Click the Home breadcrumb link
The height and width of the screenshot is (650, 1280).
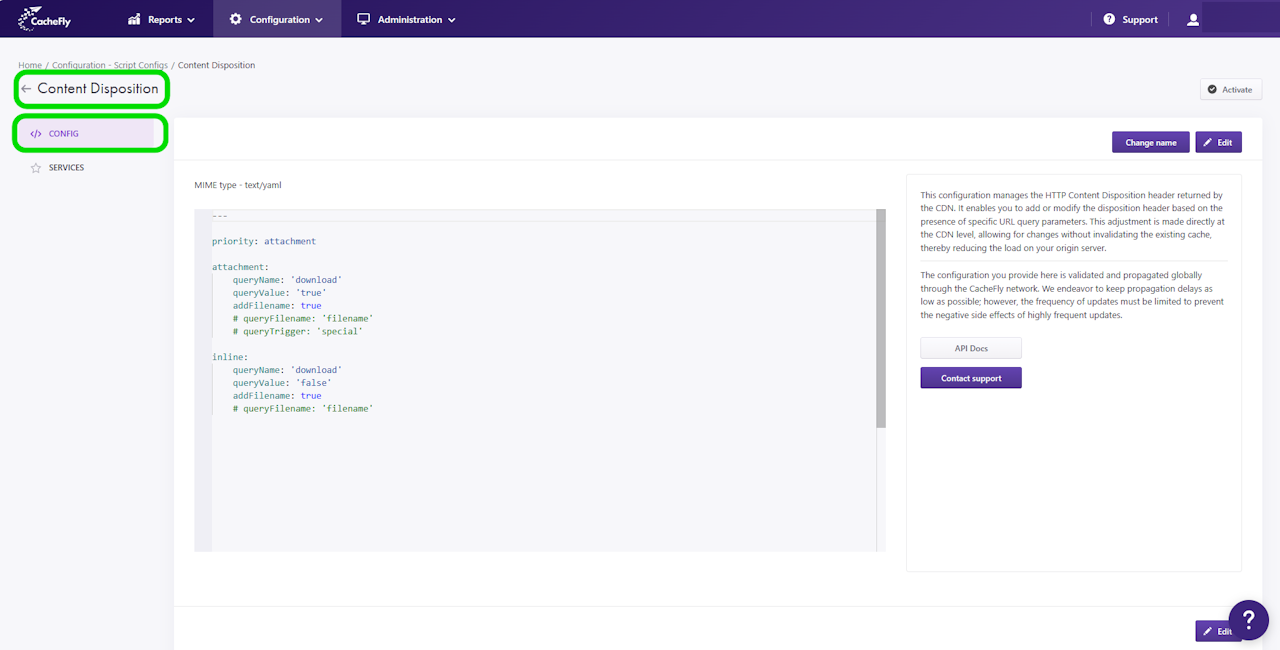click(30, 65)
